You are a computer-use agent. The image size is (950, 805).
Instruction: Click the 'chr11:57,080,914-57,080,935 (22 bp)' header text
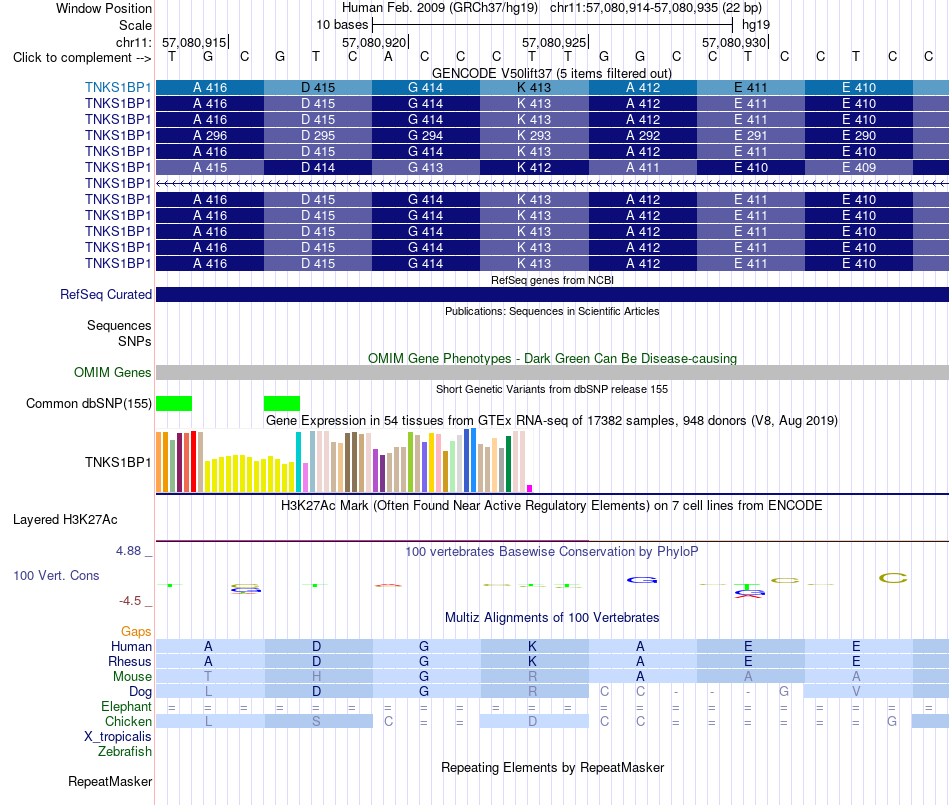point(656,8)
